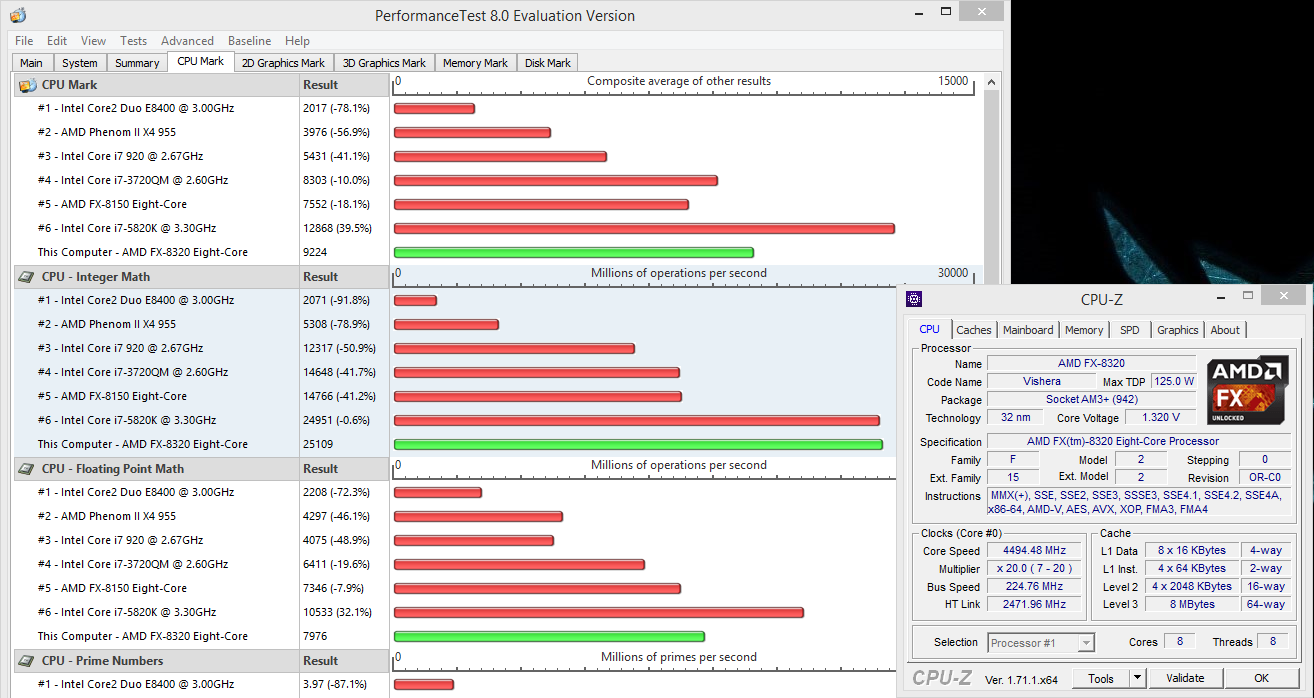
Task: Click the Multiplier value x 20.0 ( 7 - 20 )
Action: point(1034,568)
